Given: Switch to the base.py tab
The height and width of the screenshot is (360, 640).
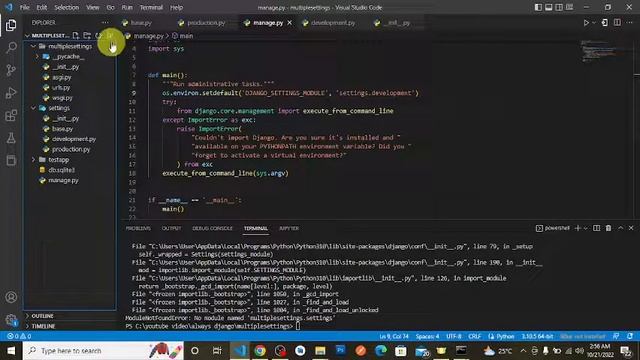Looking at the screenshot, I should pyautogui.click(x=141, y=23).
